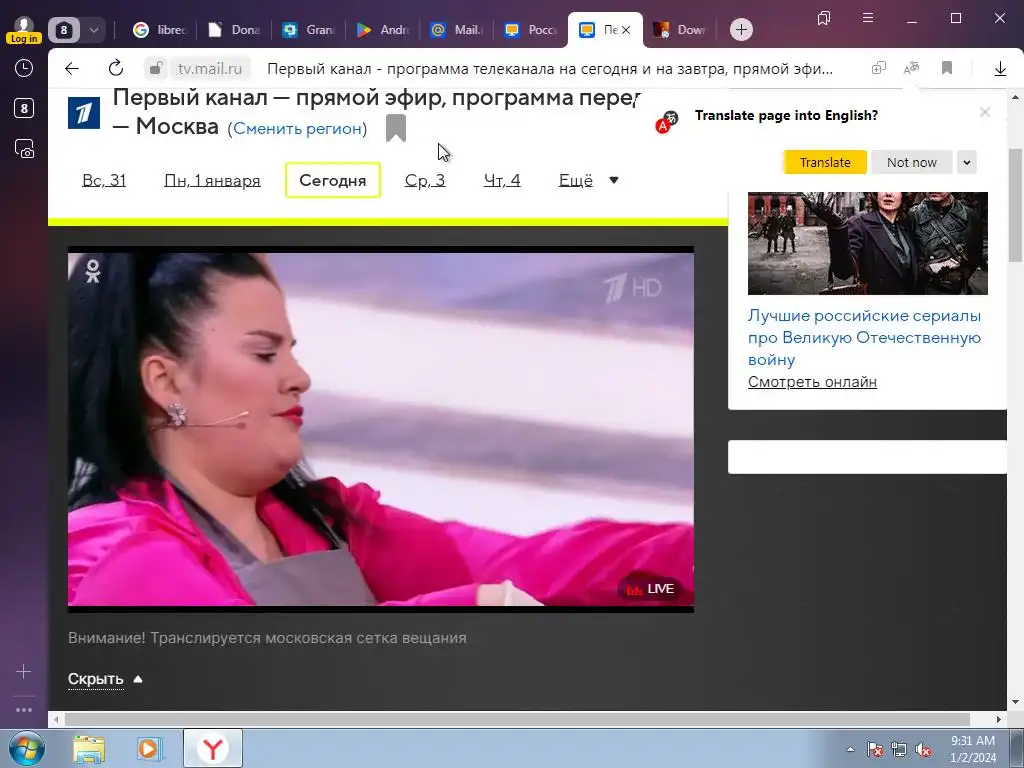Open the history clock in sidebar
Viewport: 1024px width, 768px height.
(x=24, y=68)
